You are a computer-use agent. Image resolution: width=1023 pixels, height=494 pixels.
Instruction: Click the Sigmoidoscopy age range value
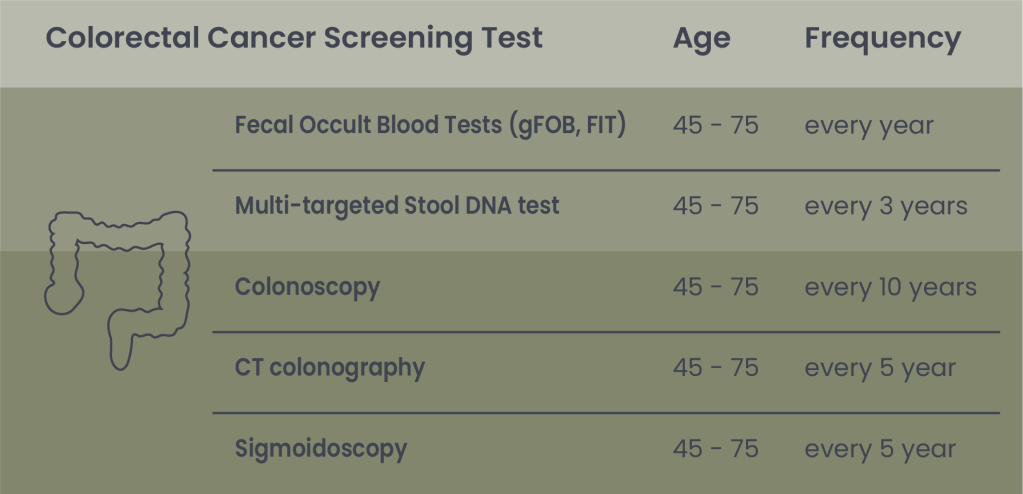tap(715, 448)
